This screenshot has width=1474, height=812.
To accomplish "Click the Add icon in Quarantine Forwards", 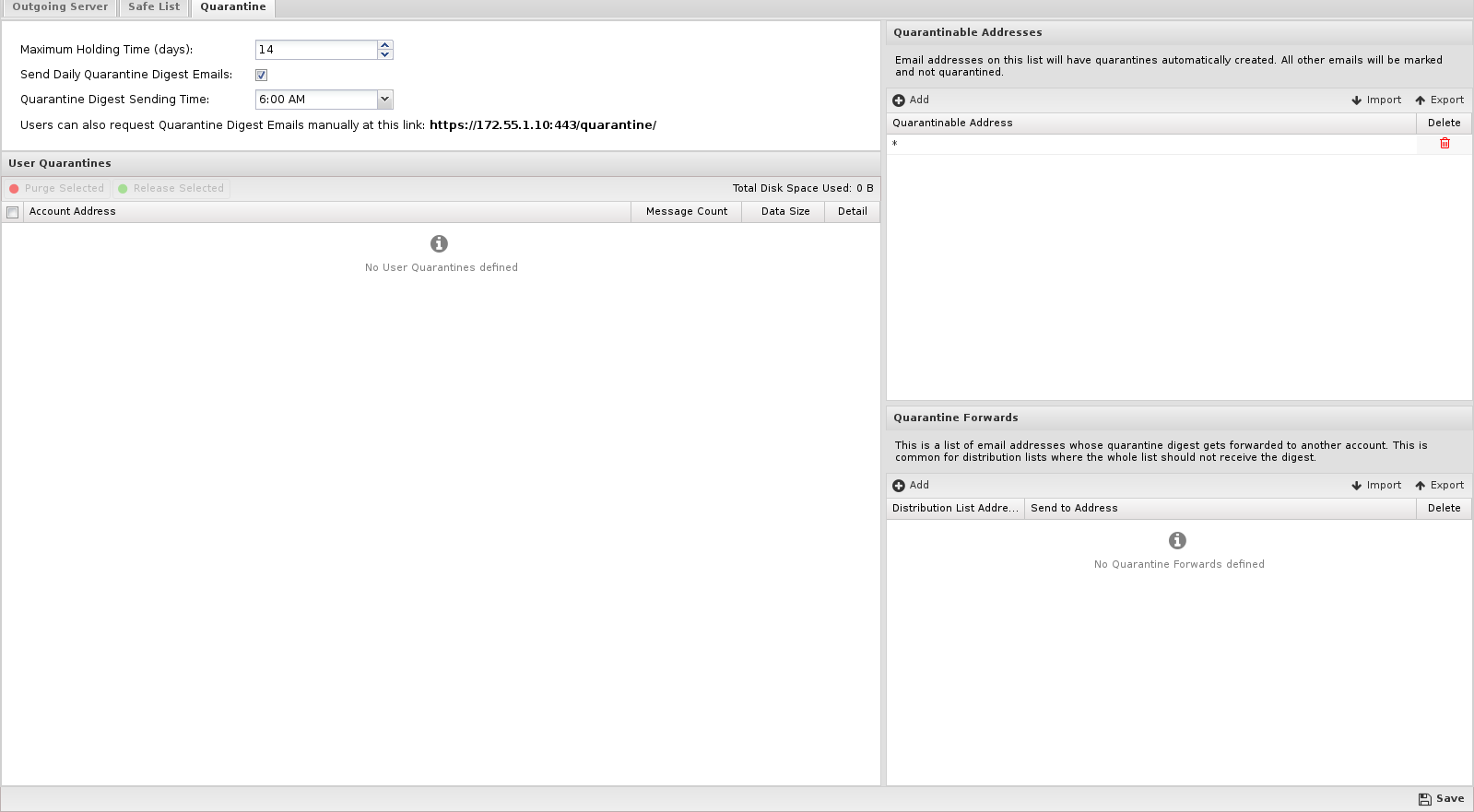I will [x=899, y=486].
